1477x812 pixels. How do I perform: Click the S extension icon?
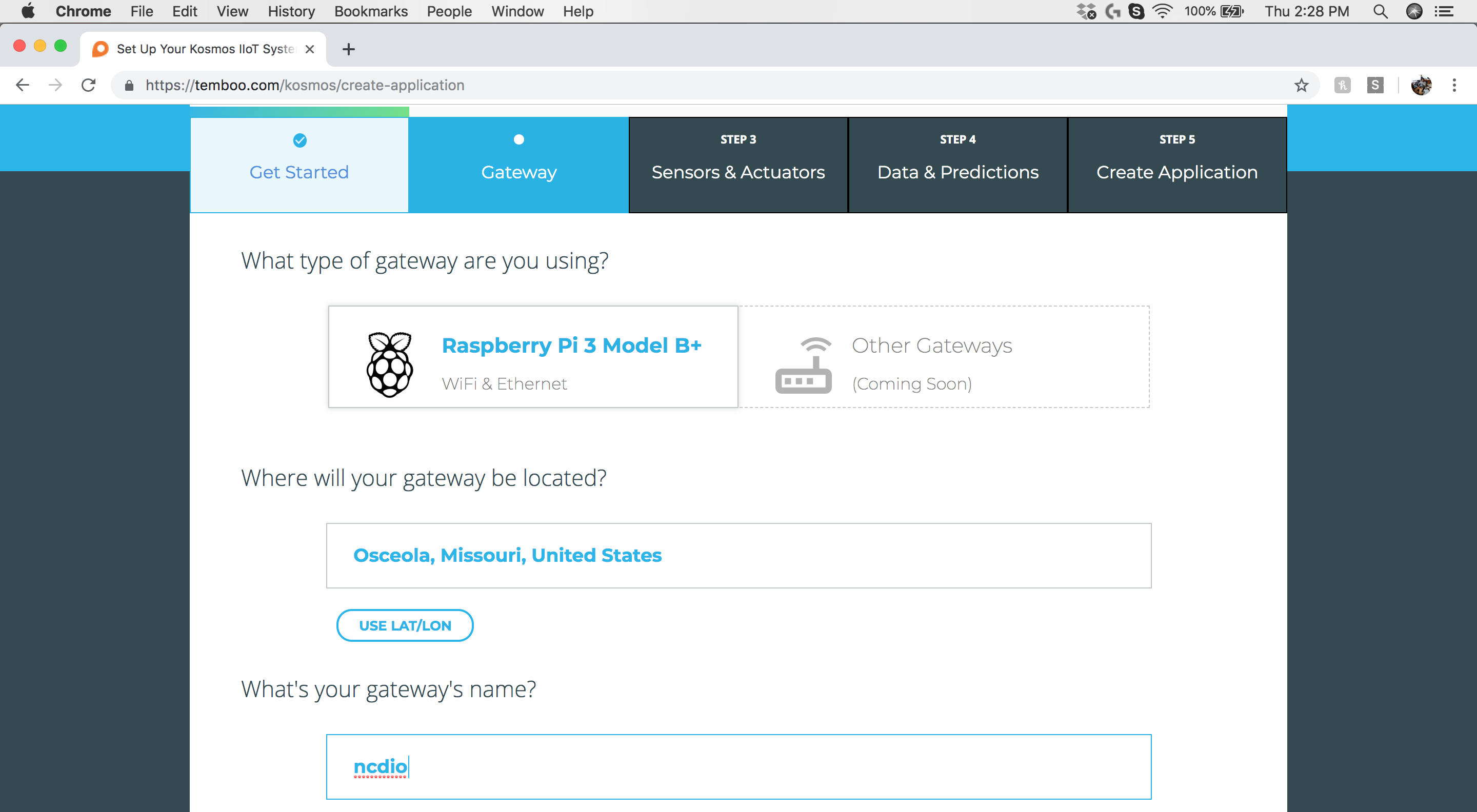pyautogui.click(x=1375, y=86)
